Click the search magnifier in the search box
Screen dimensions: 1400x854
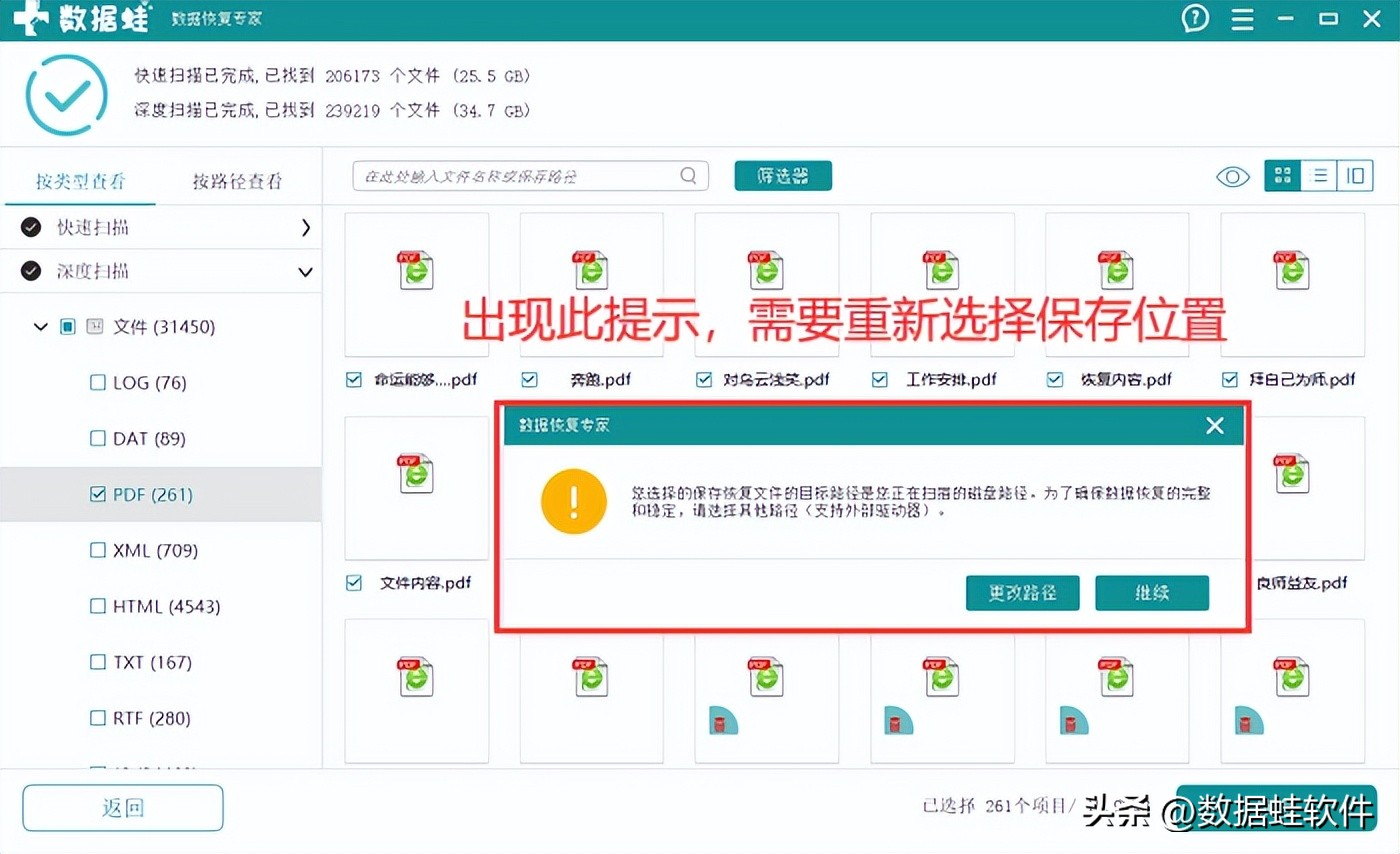point(687,175)
